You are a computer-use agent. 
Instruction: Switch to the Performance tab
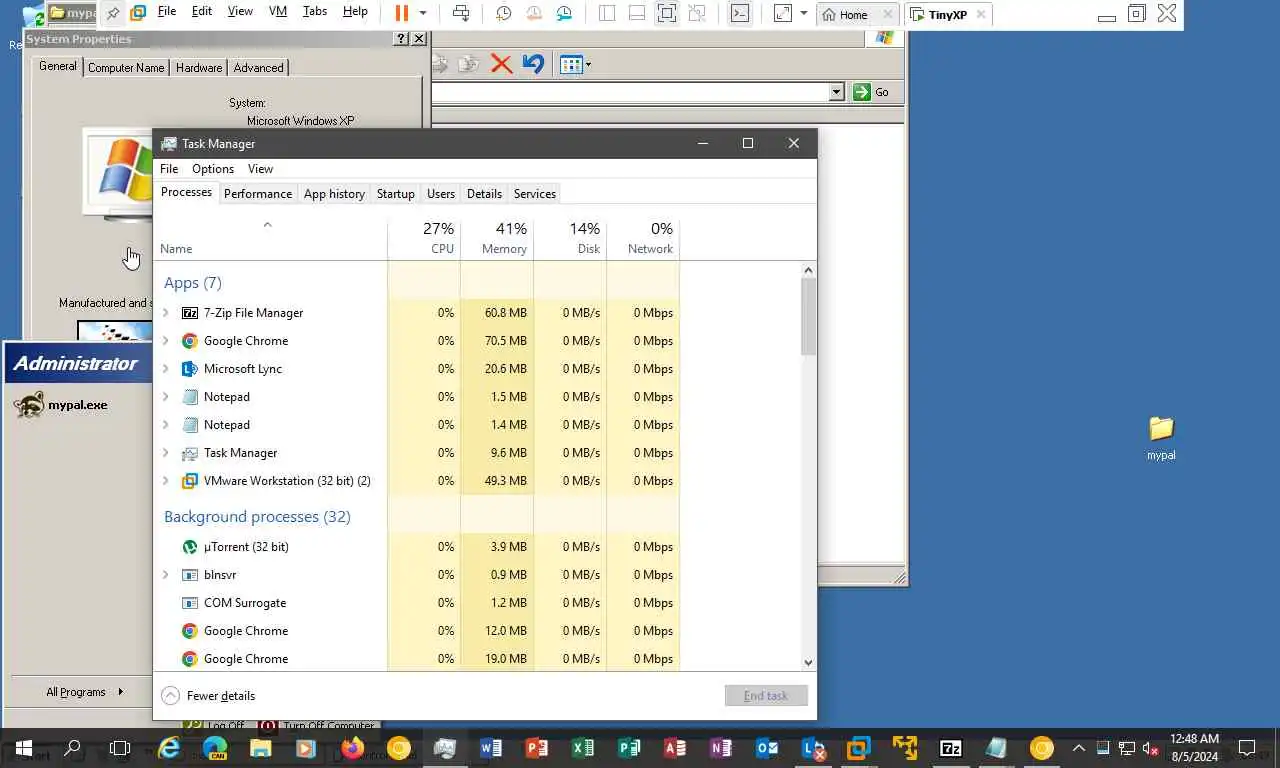coord(258,194)
